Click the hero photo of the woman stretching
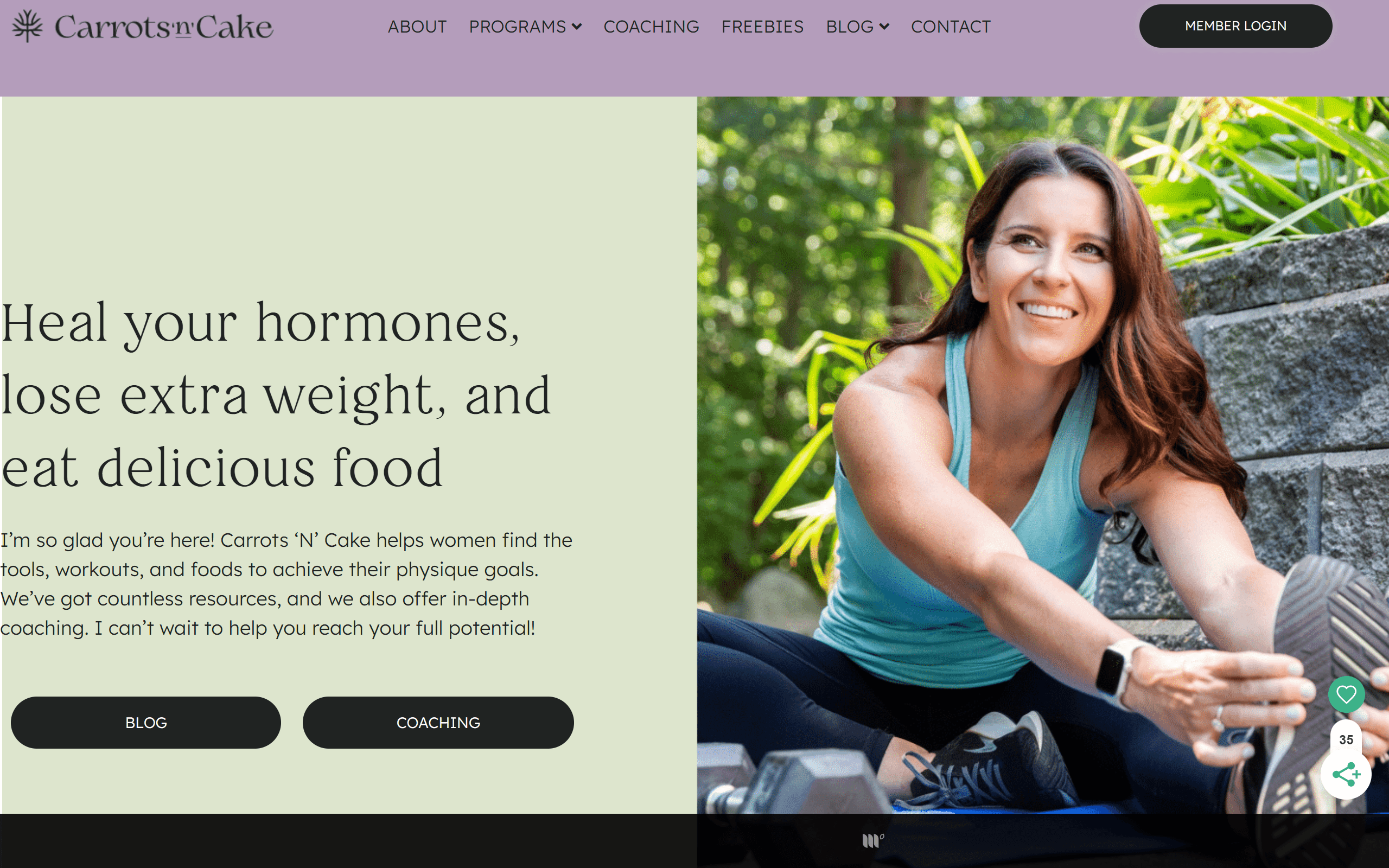This screenshot has width=1389, height=868. coord(1042,455)
